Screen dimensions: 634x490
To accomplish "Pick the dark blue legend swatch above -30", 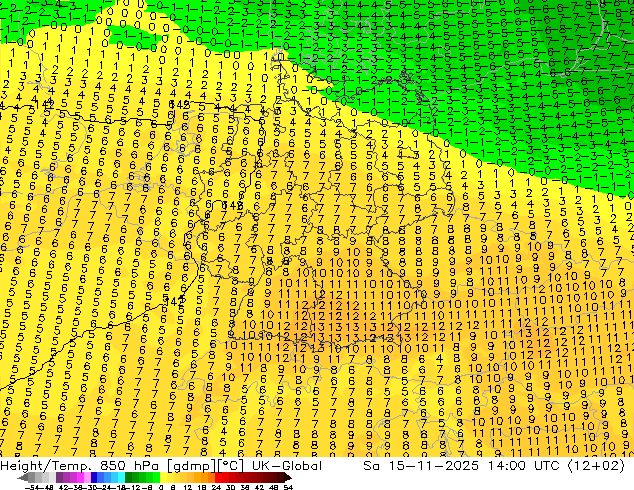I will tap(94, 478).
